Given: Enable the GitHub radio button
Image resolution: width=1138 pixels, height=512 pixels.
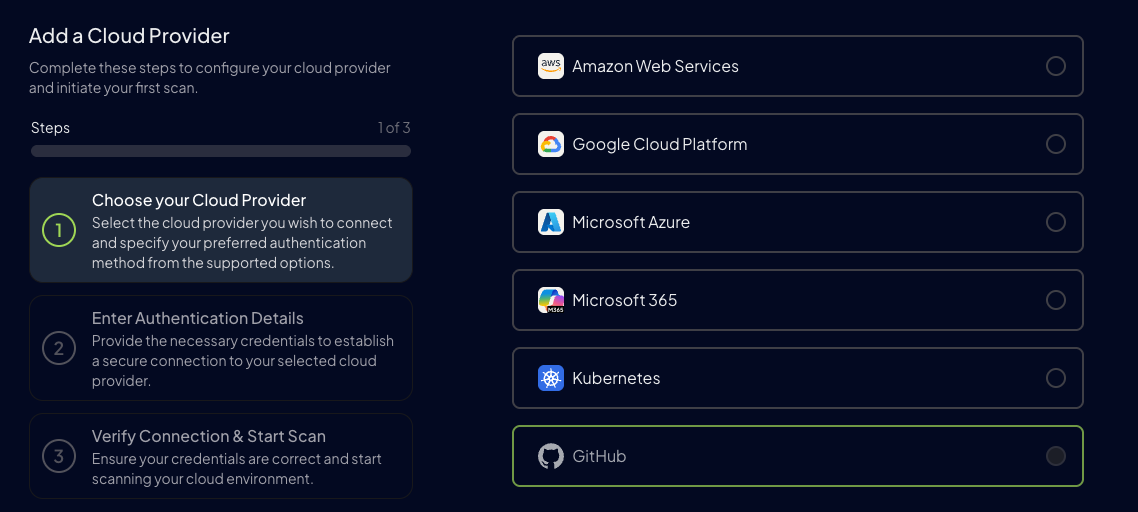Looking at the screenshot, I should (1055, 456).
